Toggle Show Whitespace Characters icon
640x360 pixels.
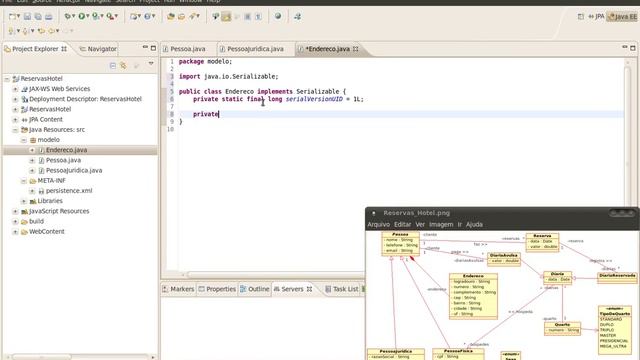(258, 16)
